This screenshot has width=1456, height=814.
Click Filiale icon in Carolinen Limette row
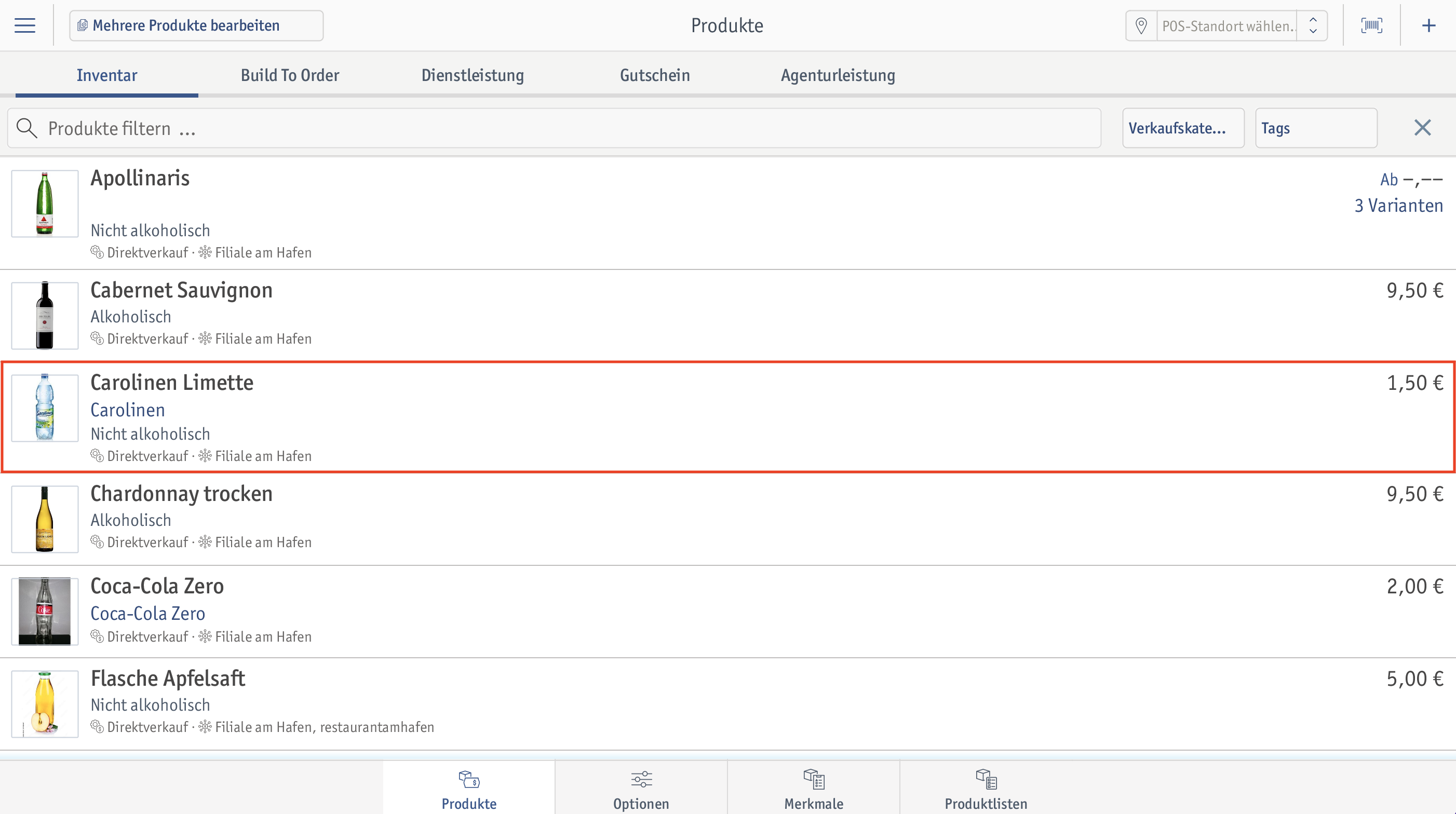[205, 455]
